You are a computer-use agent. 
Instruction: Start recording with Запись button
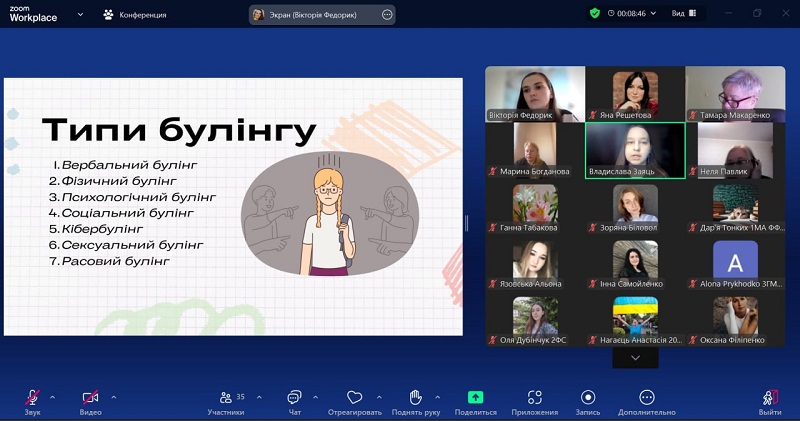588,402
